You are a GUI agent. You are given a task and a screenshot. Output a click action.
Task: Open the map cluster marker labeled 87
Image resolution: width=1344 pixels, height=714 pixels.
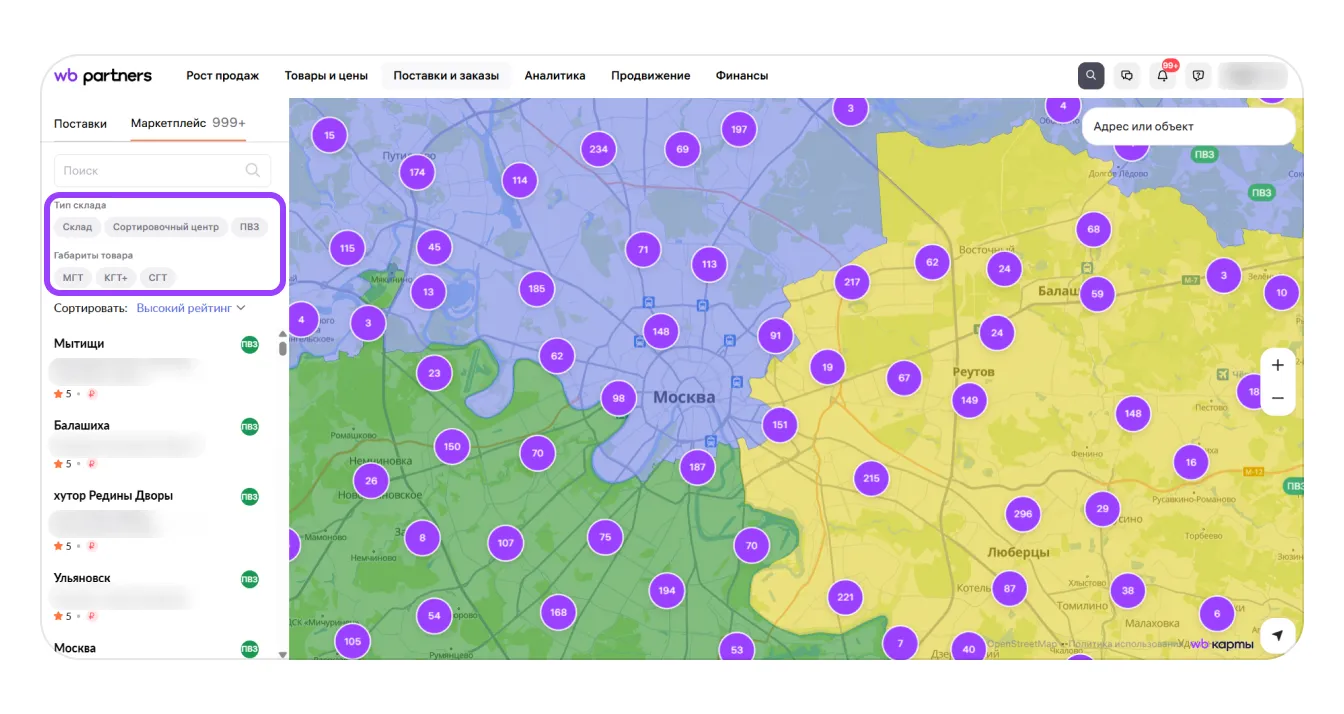coord(1009,588)
